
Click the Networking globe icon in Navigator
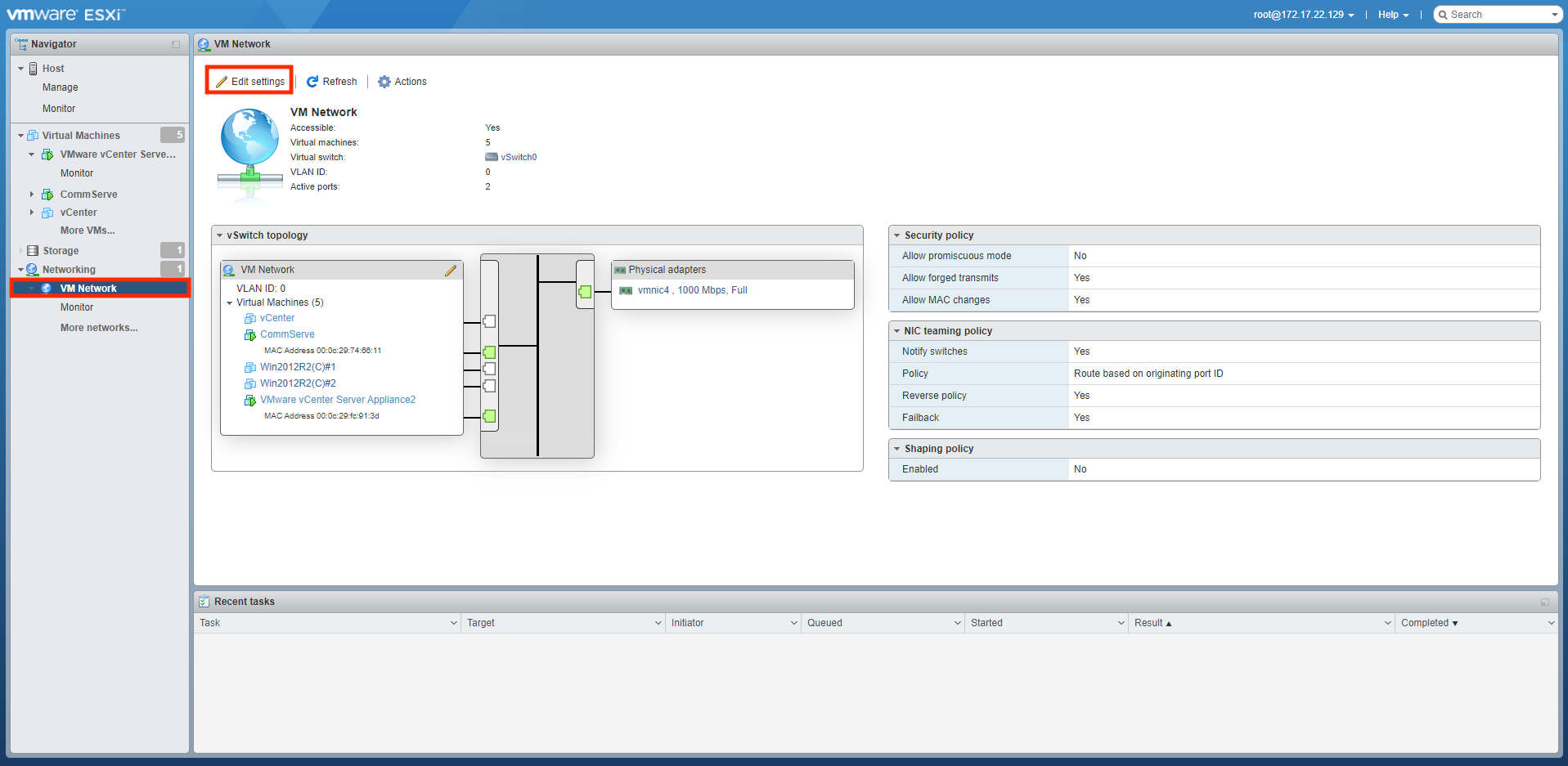(32, 270)
